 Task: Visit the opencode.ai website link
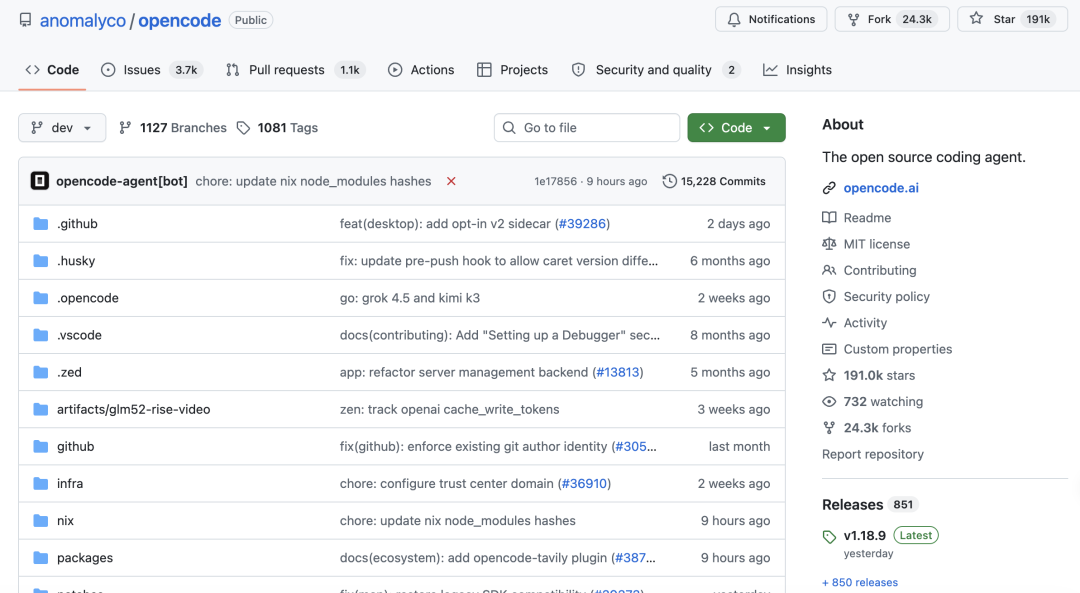pos(881,188)
